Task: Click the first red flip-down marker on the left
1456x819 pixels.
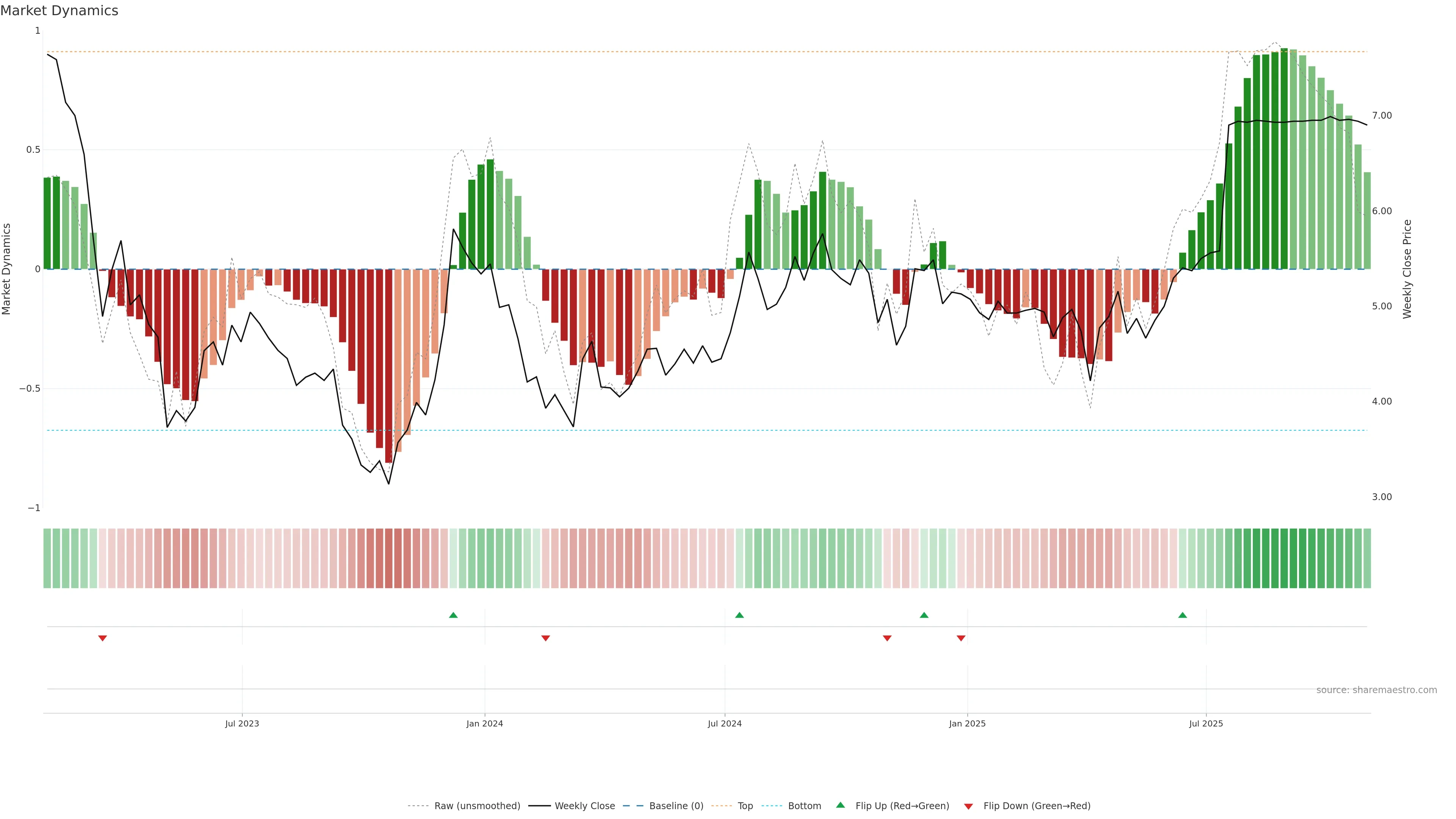Action: (102, 638)
